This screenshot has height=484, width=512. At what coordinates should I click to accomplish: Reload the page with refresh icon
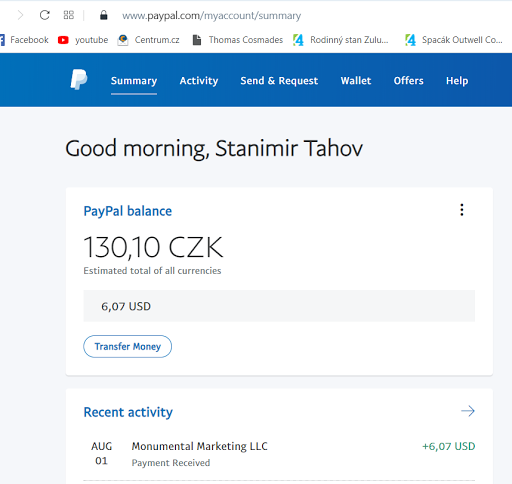pos(45,15)
